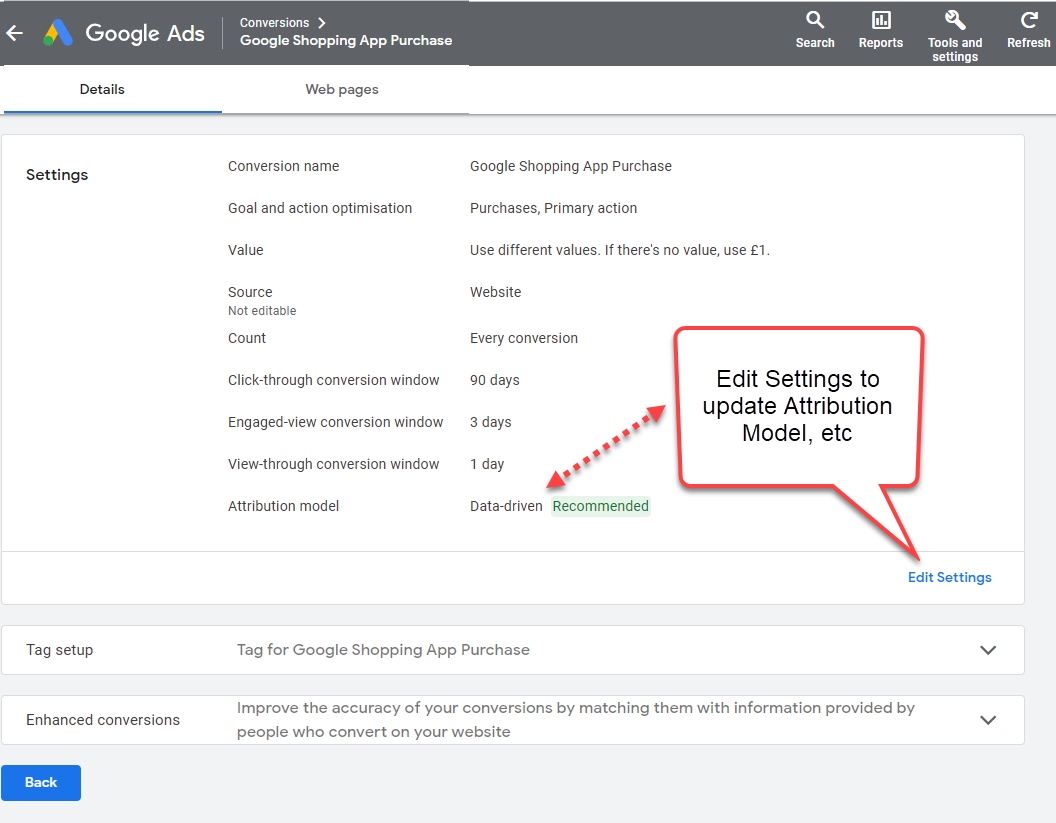This screenshot has width=1056, height=823.
Task: Click the back arrow in the header
Action: tap(15, 33)
